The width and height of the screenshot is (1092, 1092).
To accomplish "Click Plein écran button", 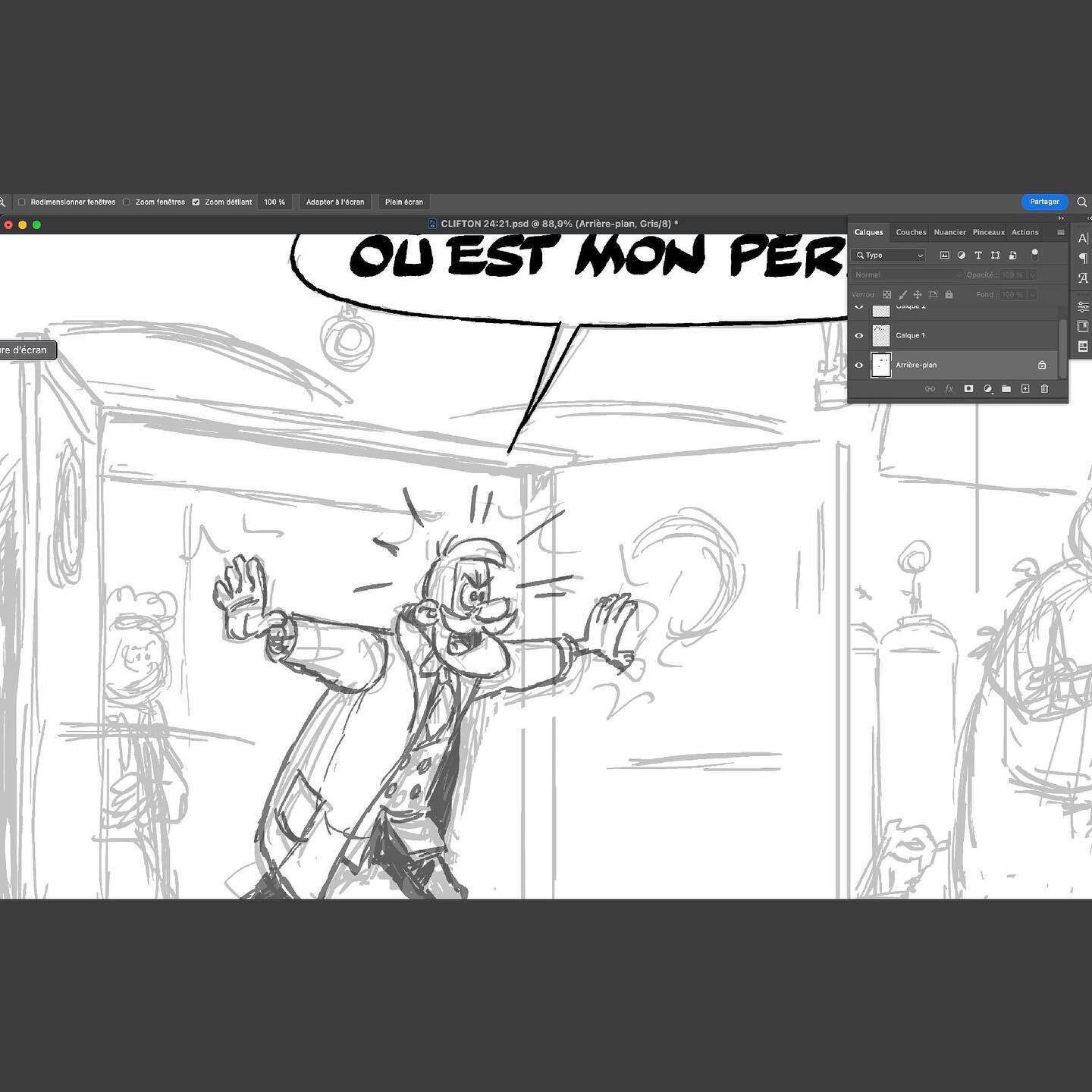I will point(404,202).
